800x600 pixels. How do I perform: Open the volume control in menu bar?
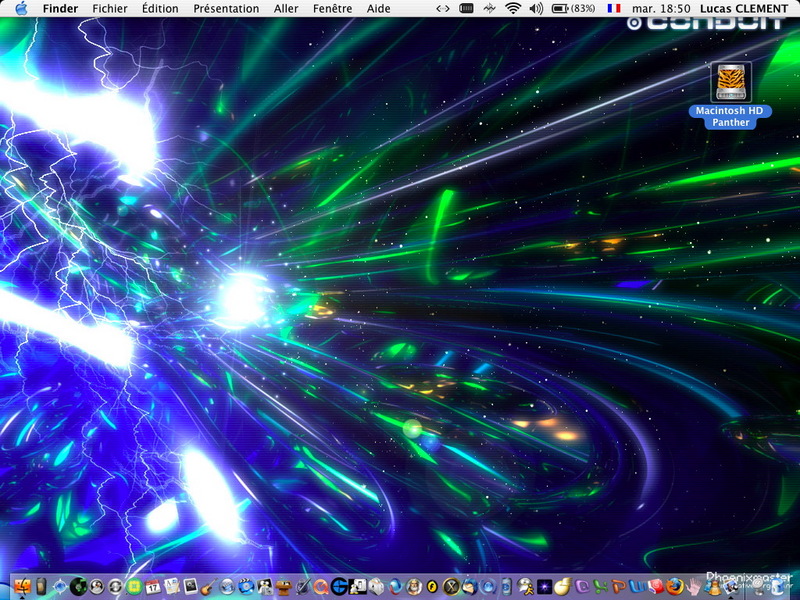click(x=536, y=8)
